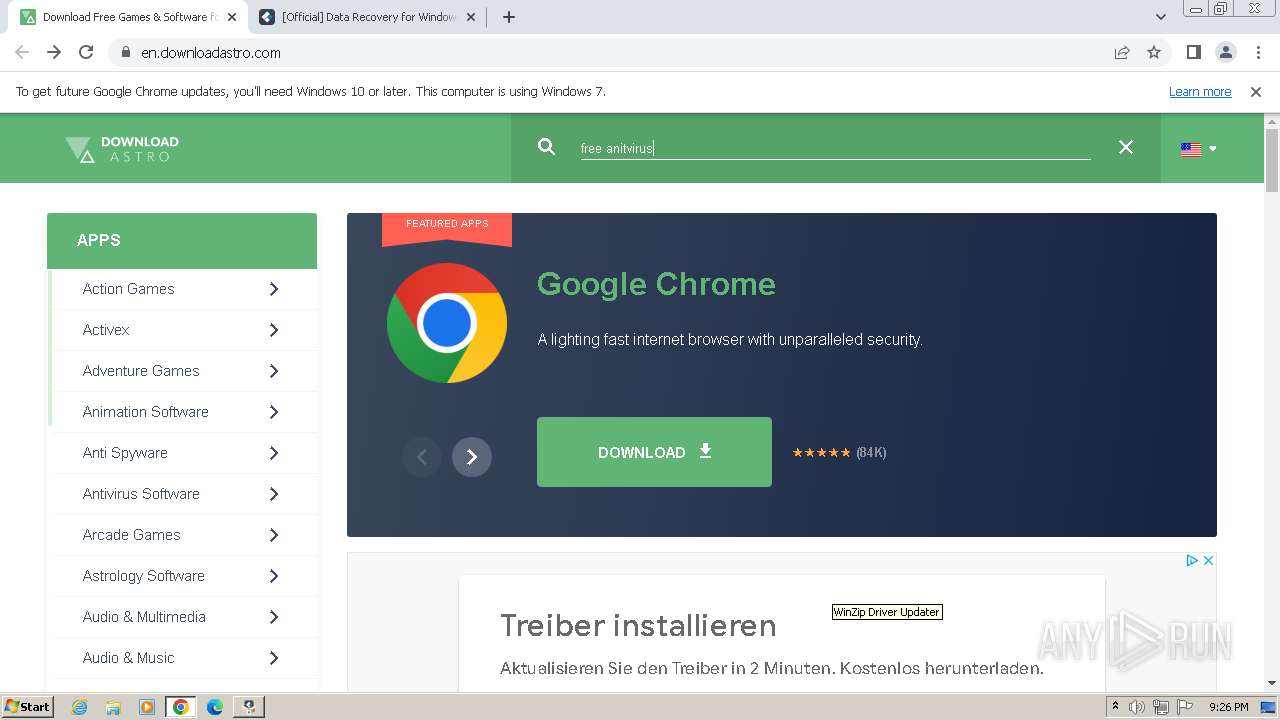The width and height of the screenshot is (1280, 720).
Task: Bookmark this page with the star icon
Action: pos(1154,52)
